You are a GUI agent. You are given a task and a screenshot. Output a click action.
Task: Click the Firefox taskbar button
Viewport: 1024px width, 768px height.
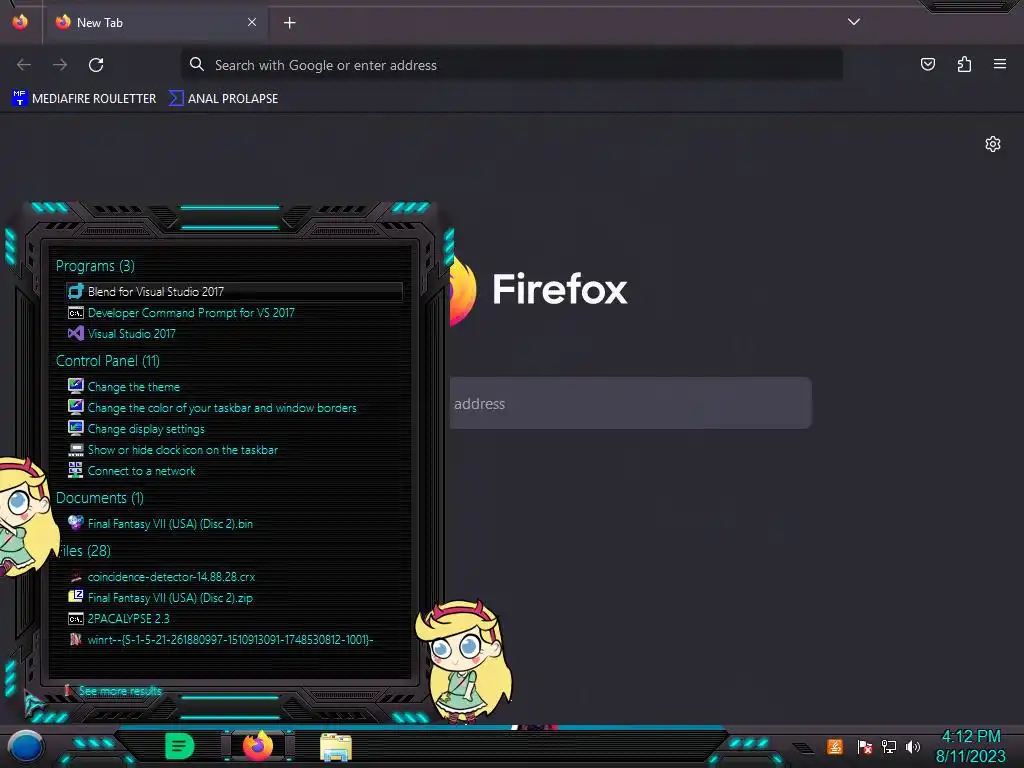coord(257,746)
